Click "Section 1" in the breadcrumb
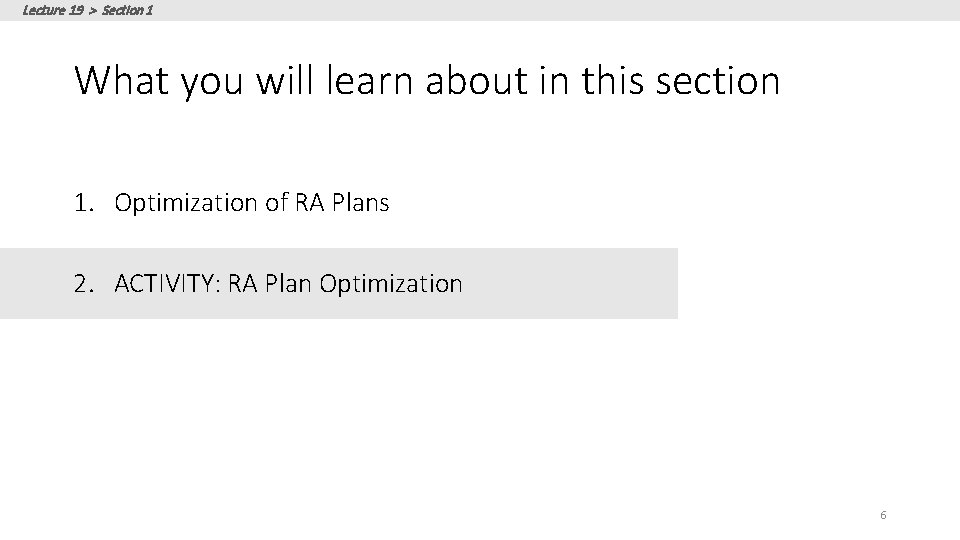 128,10
